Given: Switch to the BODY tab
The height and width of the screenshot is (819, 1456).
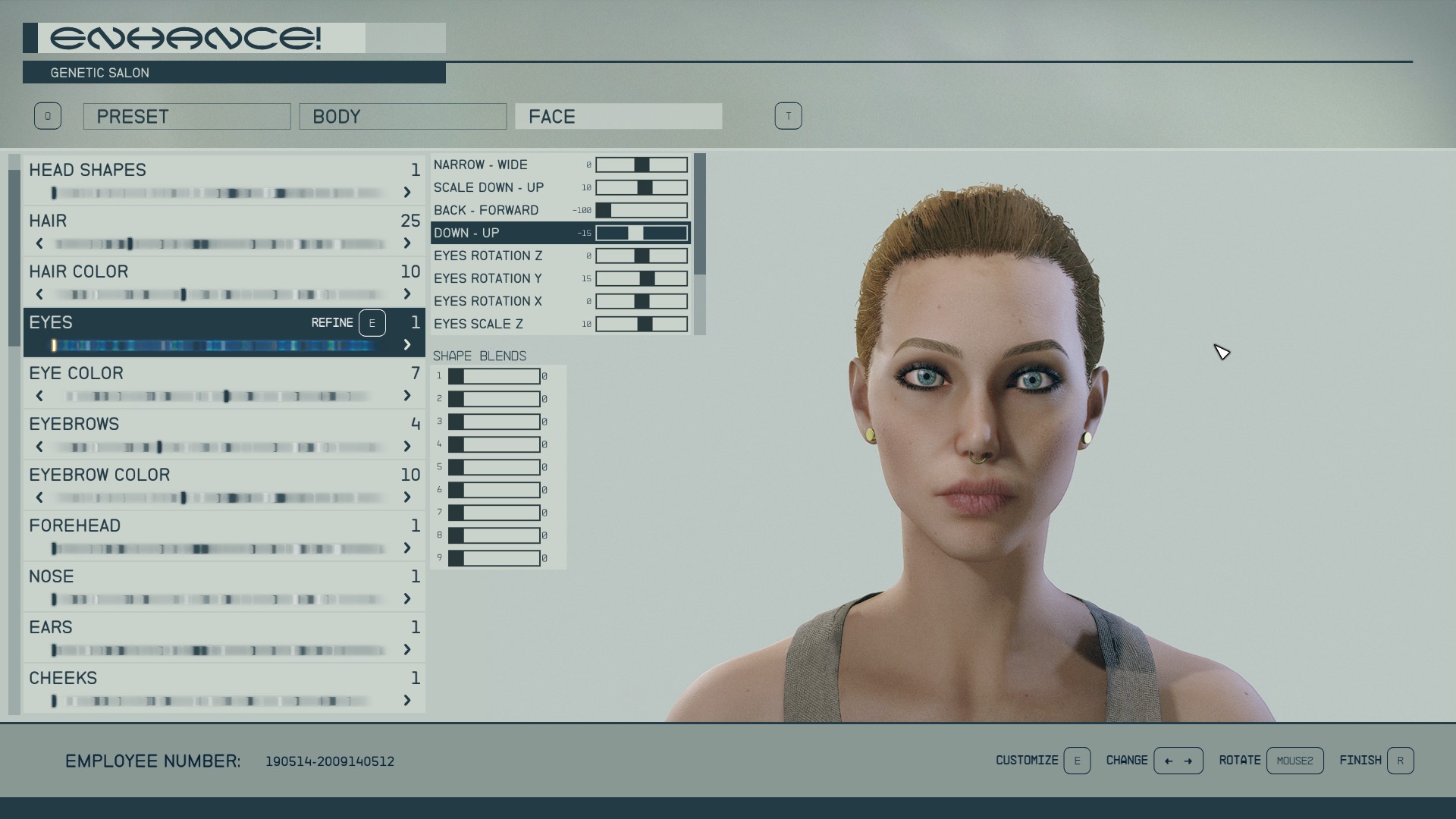Looking at the screenshot, I should pyautogui.click(x=402, y=117).
